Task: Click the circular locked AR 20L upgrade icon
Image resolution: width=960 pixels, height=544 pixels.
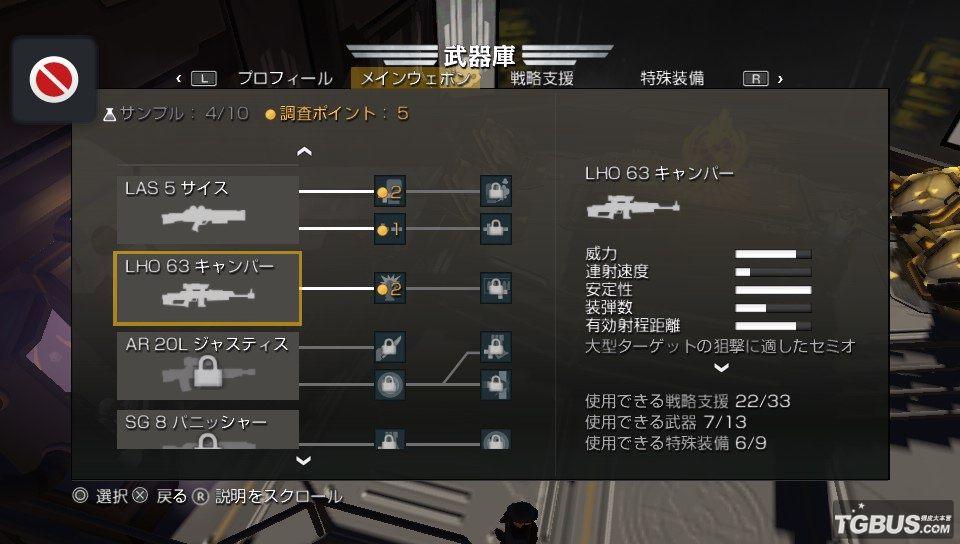Action: tap(390, 384)
